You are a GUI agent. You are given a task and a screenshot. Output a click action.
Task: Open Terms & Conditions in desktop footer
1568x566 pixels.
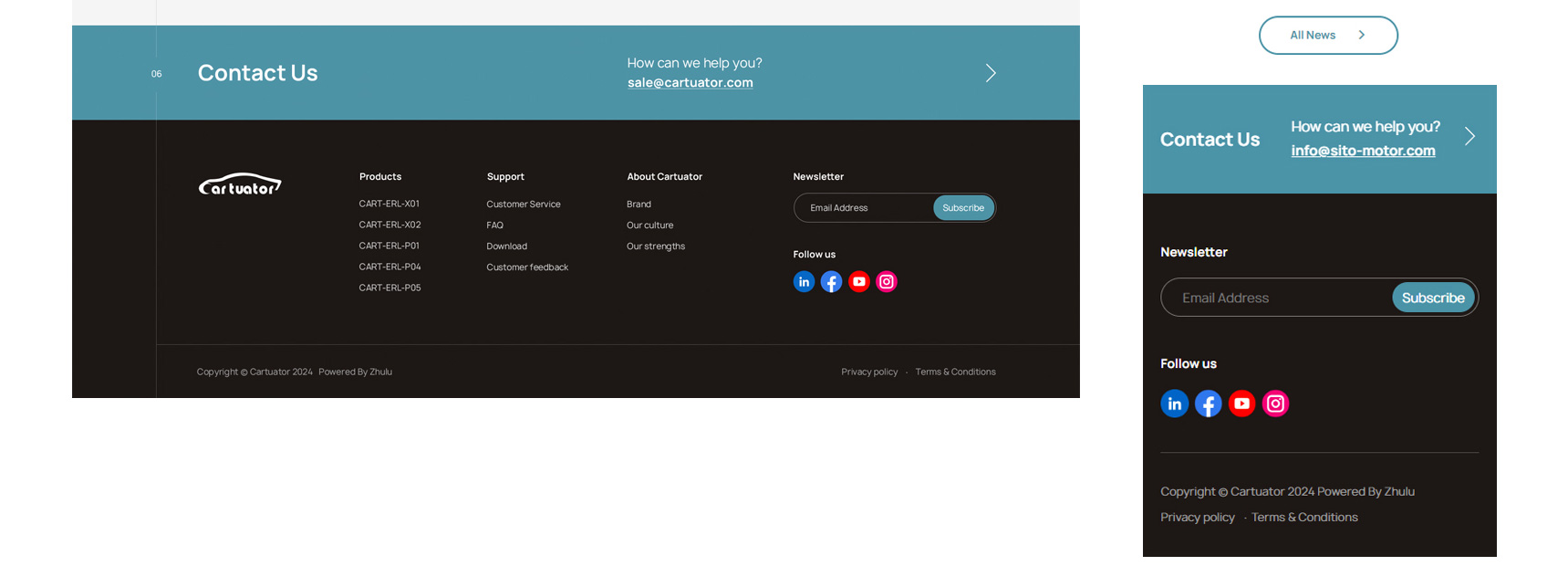click(x=955, y=372)
